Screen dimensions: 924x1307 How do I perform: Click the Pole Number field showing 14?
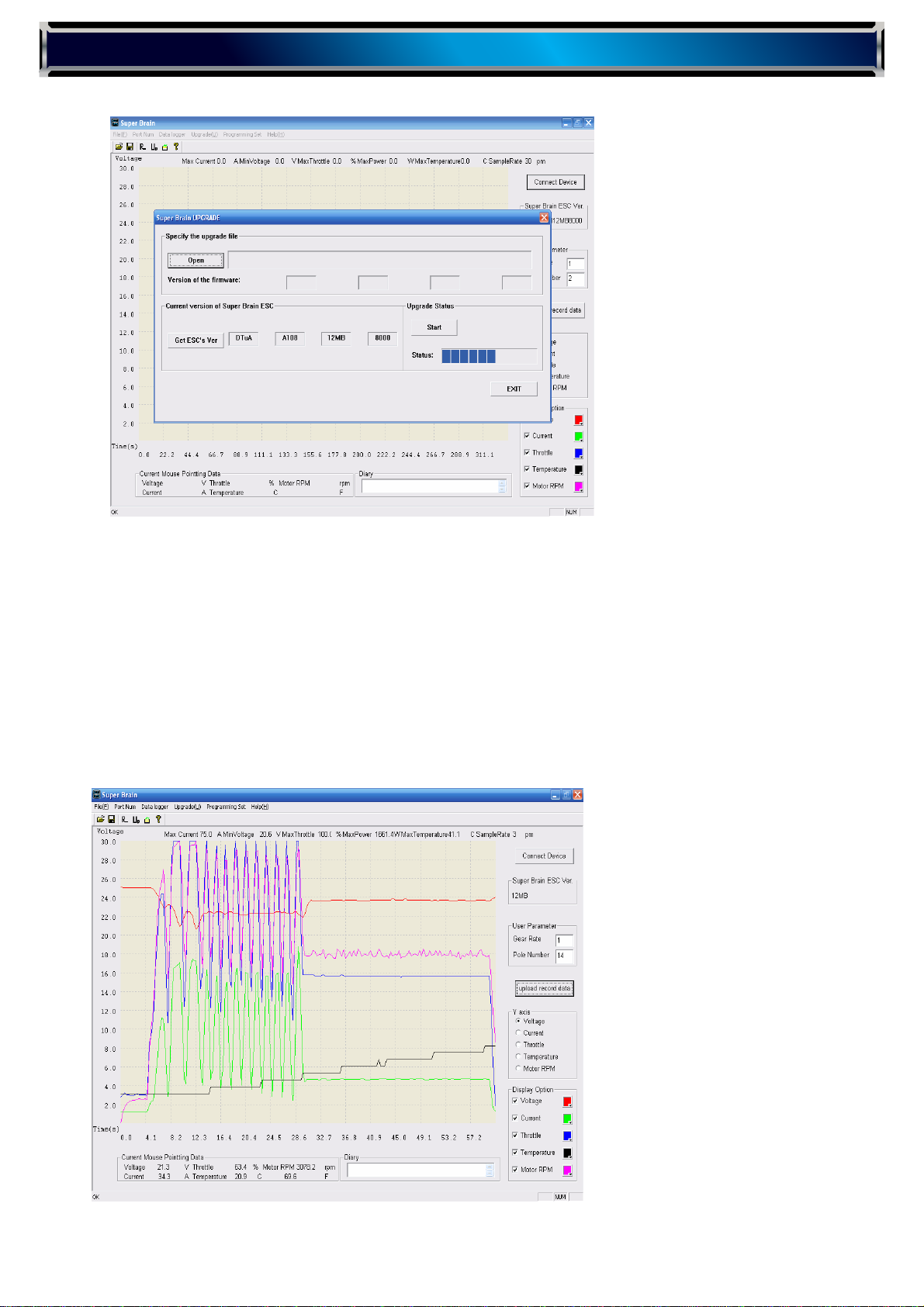click(564, 956)
